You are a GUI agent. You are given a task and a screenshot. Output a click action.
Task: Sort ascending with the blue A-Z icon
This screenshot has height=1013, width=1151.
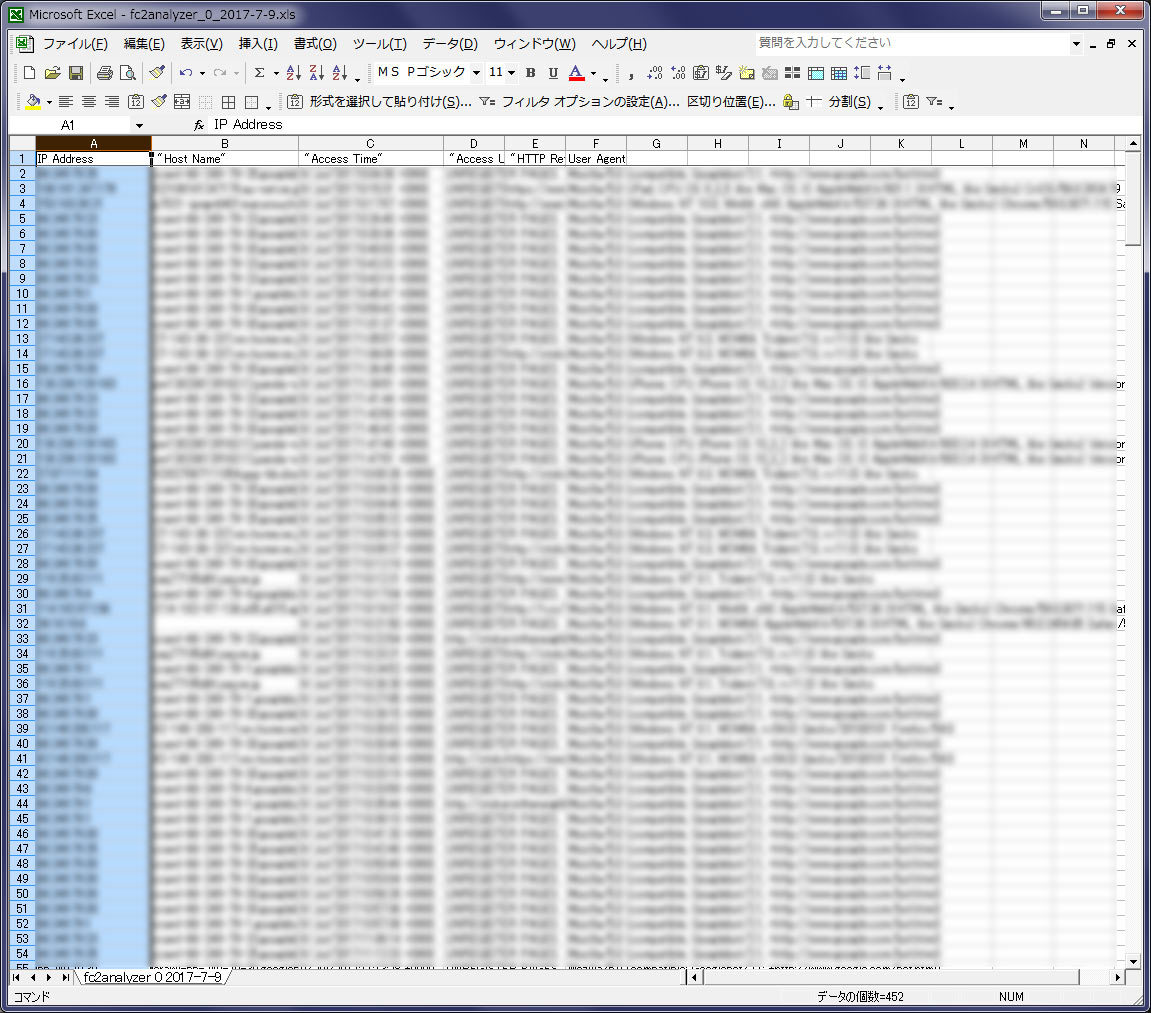[x=294, y=73]
